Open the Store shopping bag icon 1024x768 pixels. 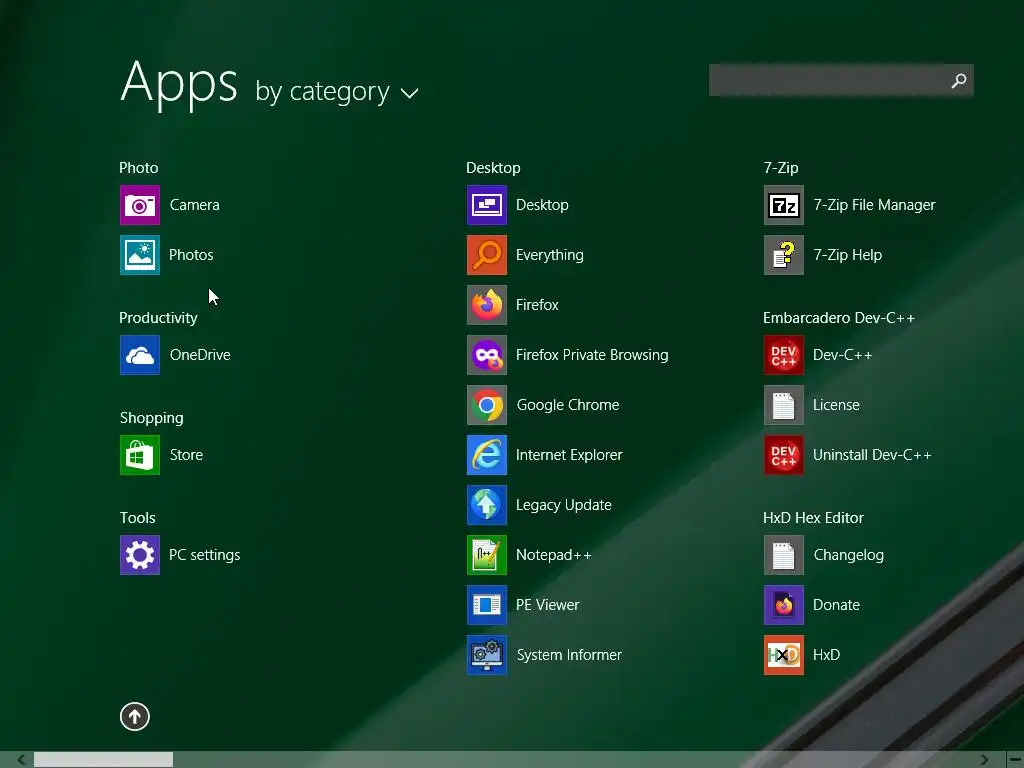click(x=140, y=455)
